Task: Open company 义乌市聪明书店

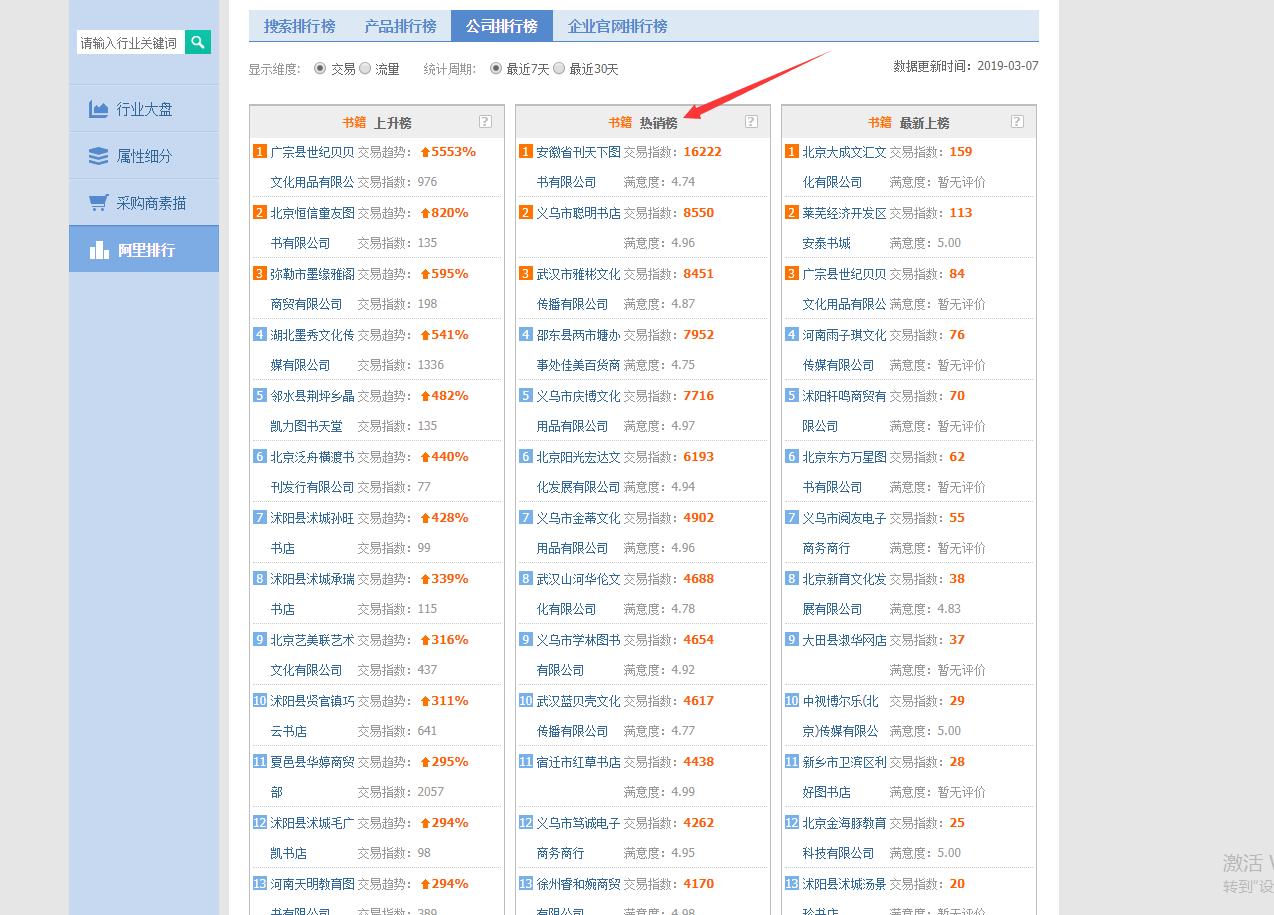Action: (578, 213)
